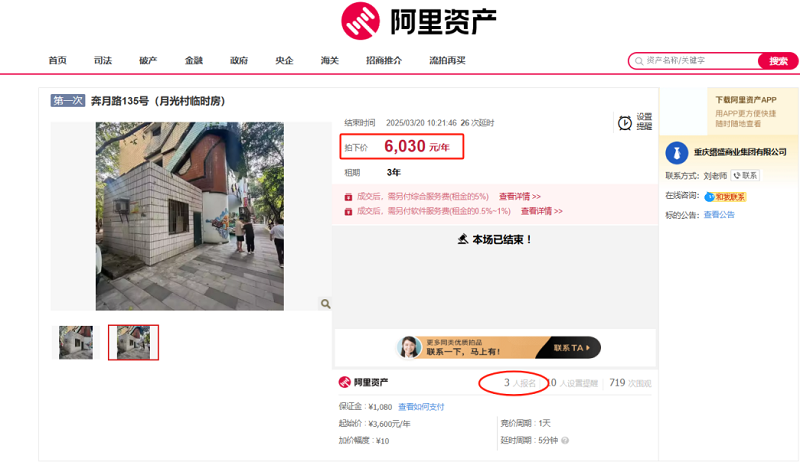800x462 pixels.
Task: Click the 0 人设置提醒 count
Action: [x=573, y=383]
